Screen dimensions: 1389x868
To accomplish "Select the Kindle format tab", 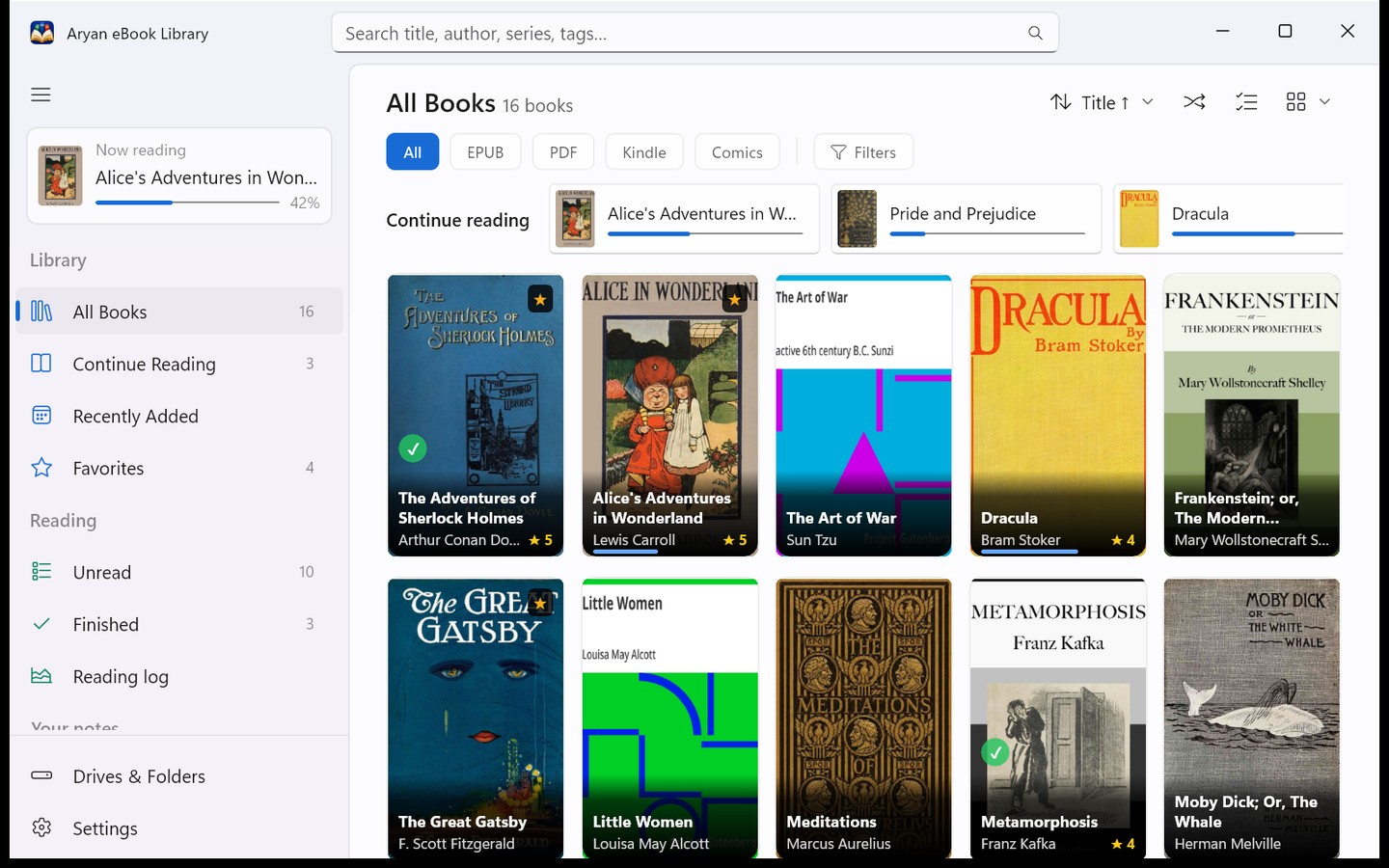I will (644, 152).
